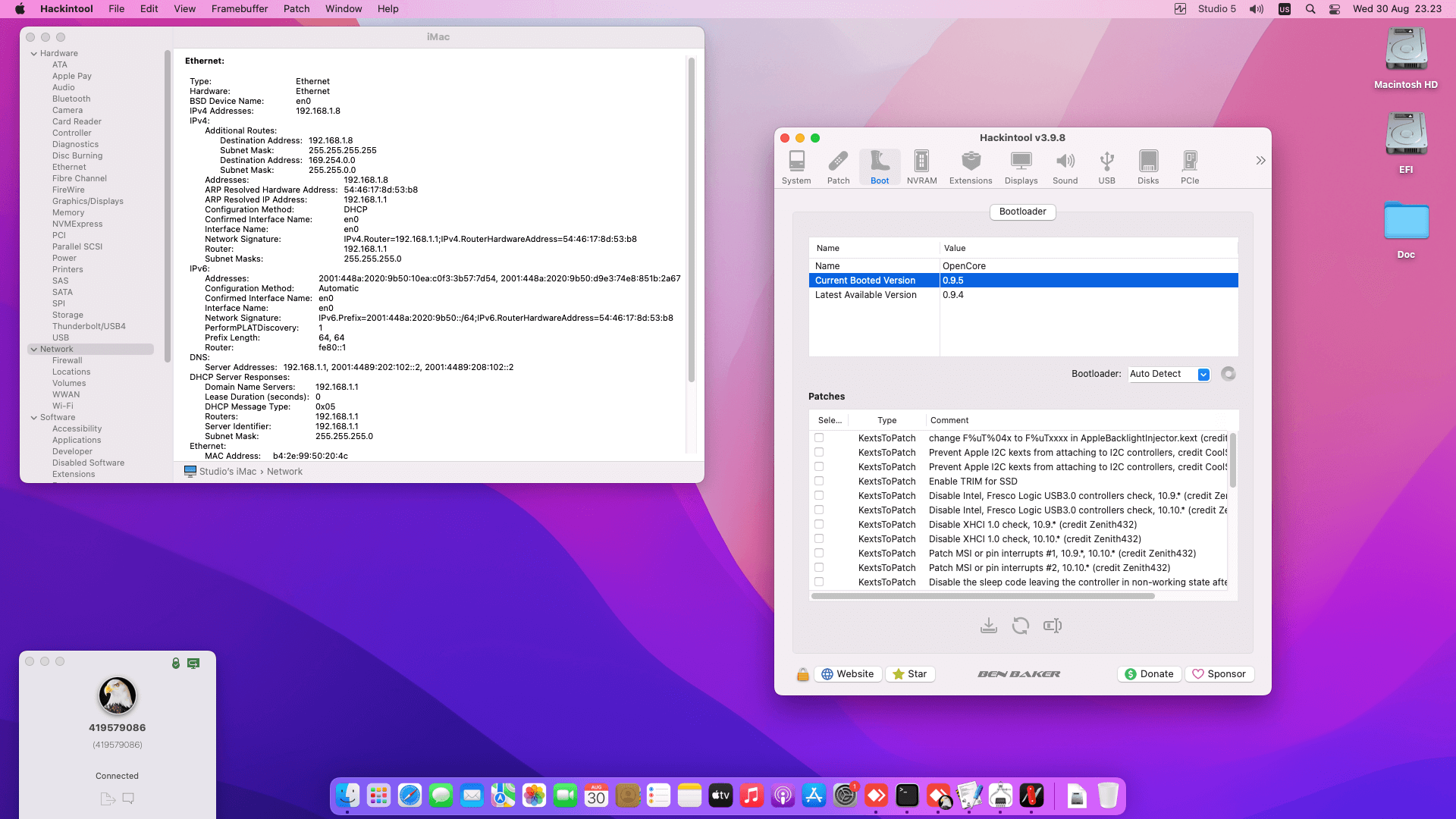Open the Displays section in Hackintool
Viewport: 1456px width, 819px height.
pyautogui.click(x=1021, y=167)
